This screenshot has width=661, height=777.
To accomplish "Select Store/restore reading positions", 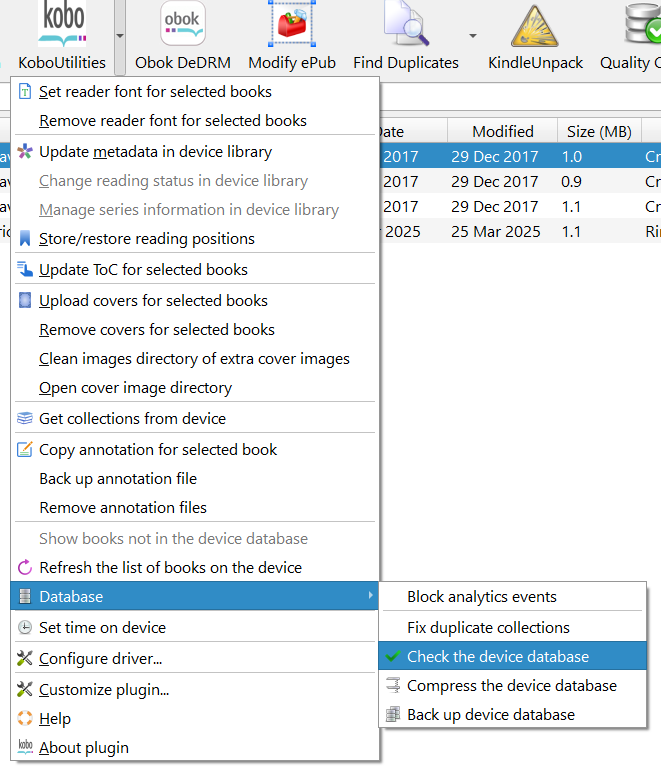I will tap(195, 239).
